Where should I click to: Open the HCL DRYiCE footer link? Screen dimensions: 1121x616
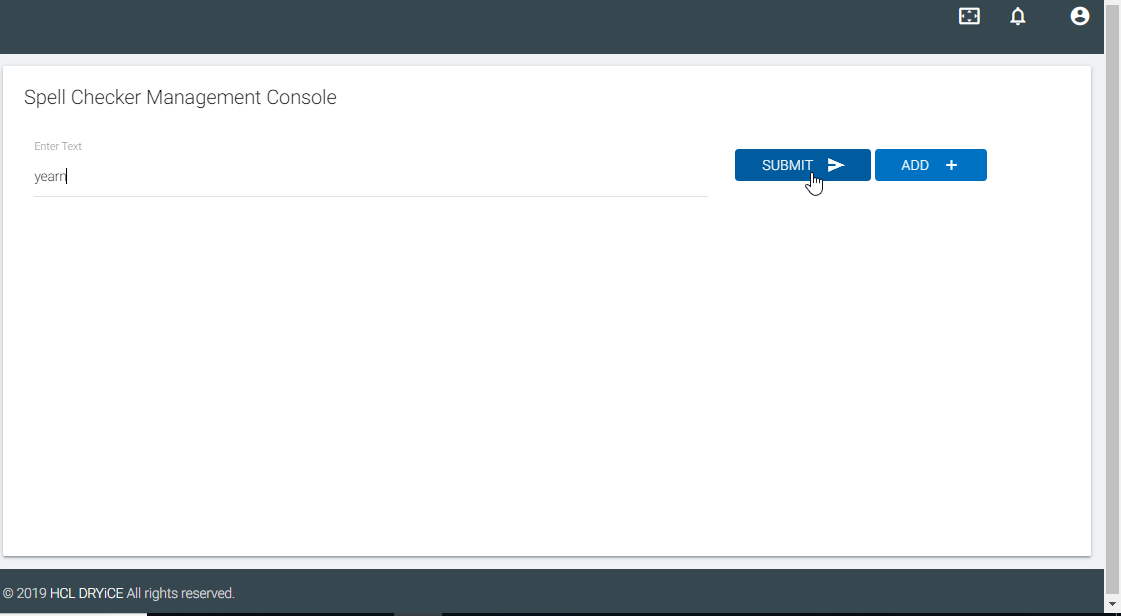[x=87, y=593]
